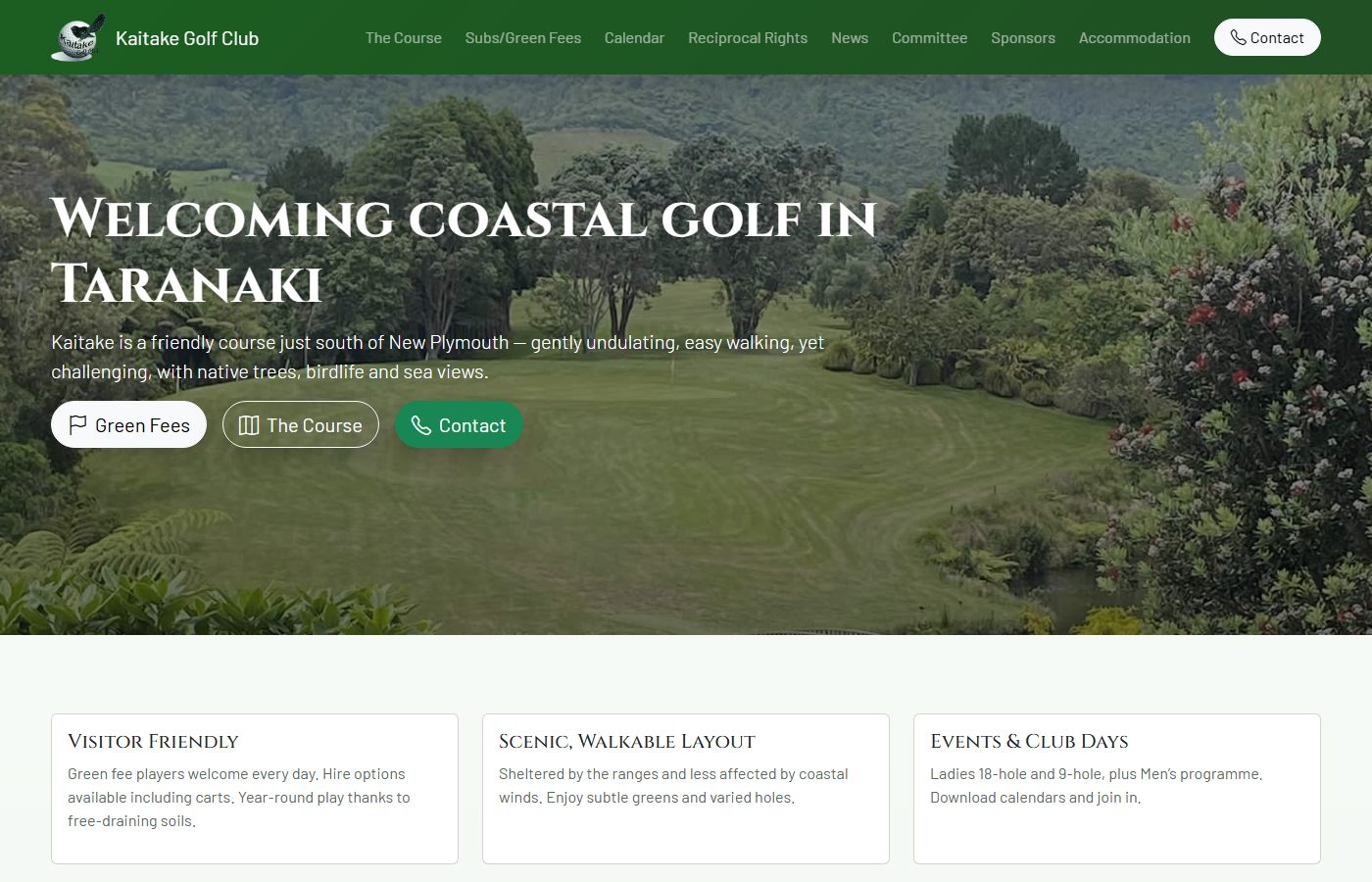Click the map icon on The Course hero button

(x=249, y=424)
